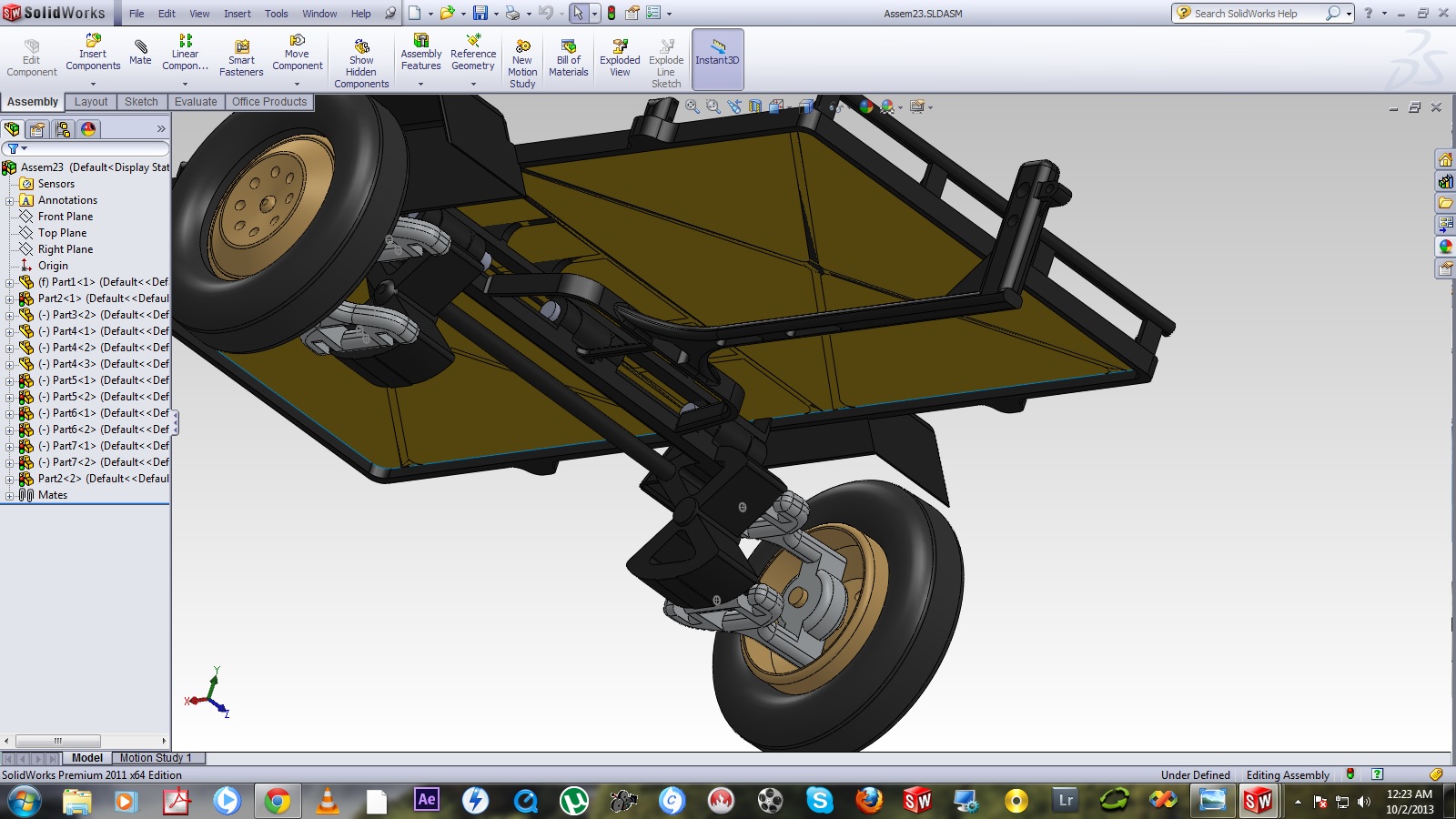Click the Zoom to Fit view icon
This screenshot has height=819, width=1456.
[693, 106]
